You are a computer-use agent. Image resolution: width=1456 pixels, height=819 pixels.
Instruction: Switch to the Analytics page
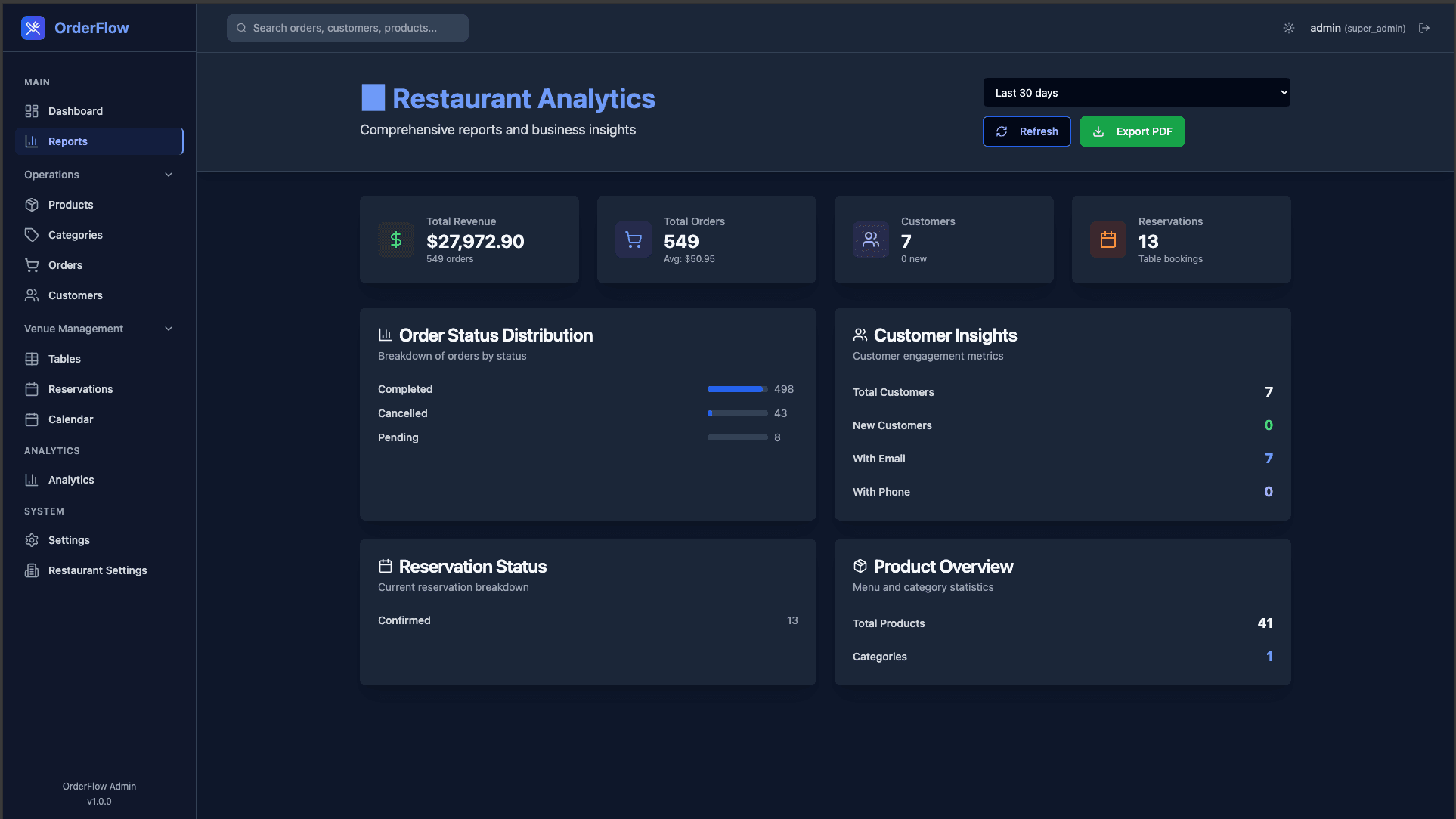pyautogui.click(x=70, y=479)
